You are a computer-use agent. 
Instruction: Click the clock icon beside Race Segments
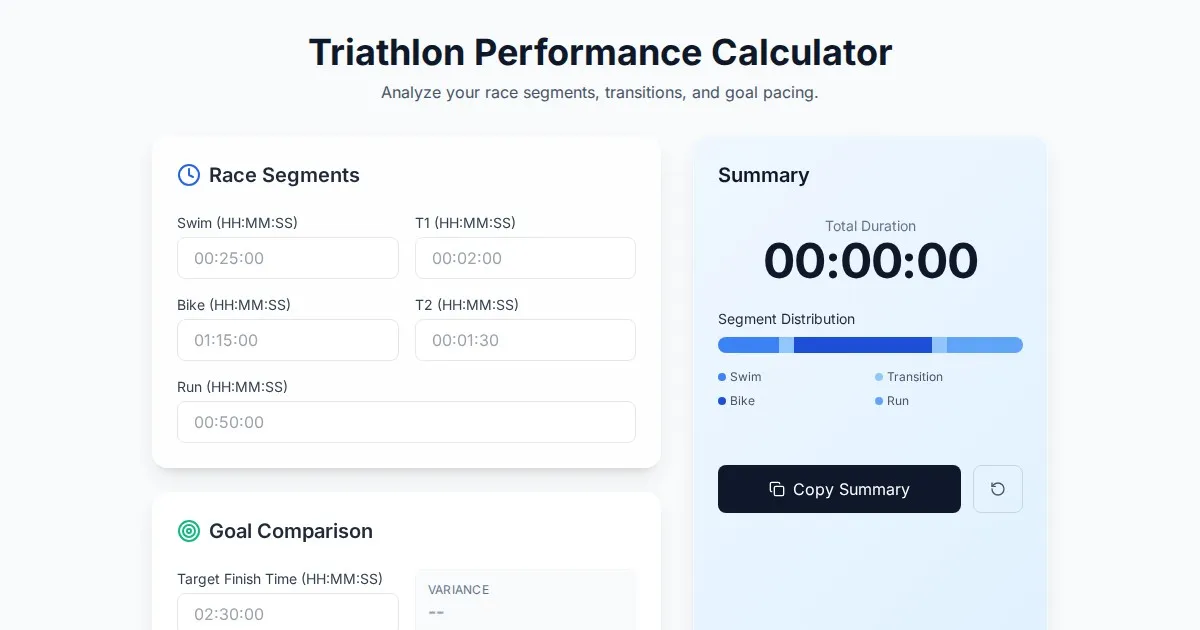[x=189, y=175]
